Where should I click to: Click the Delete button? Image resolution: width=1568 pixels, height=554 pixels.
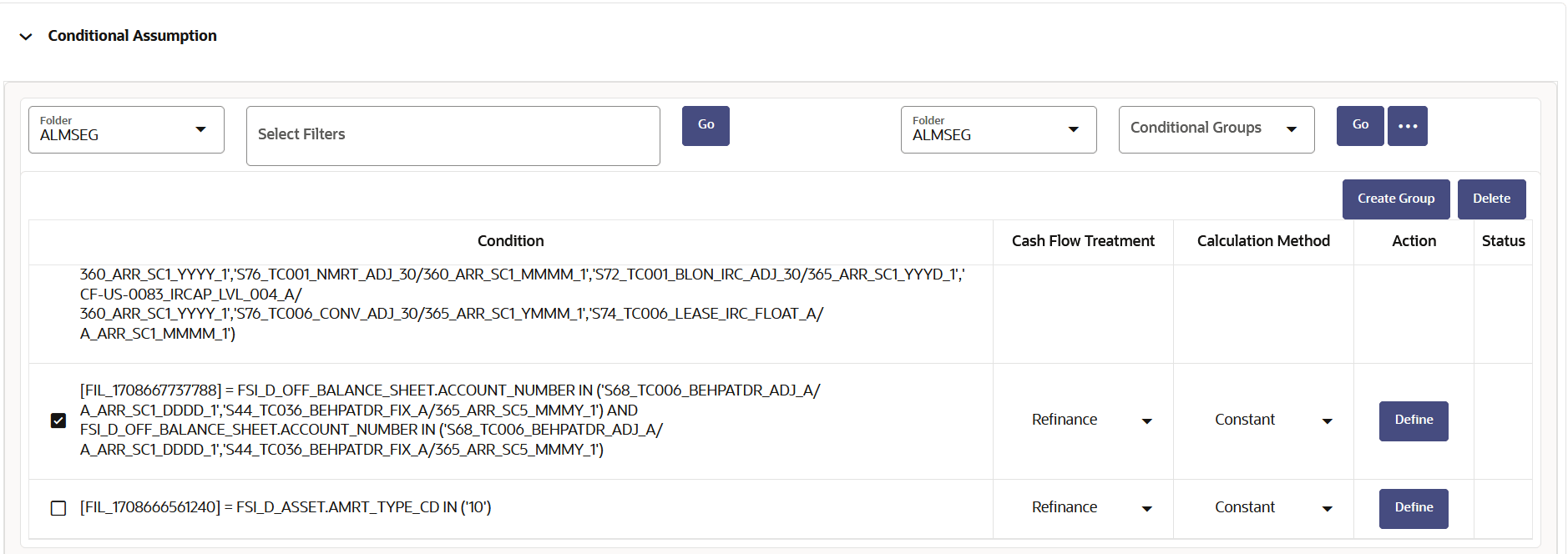click(1491, 199)
